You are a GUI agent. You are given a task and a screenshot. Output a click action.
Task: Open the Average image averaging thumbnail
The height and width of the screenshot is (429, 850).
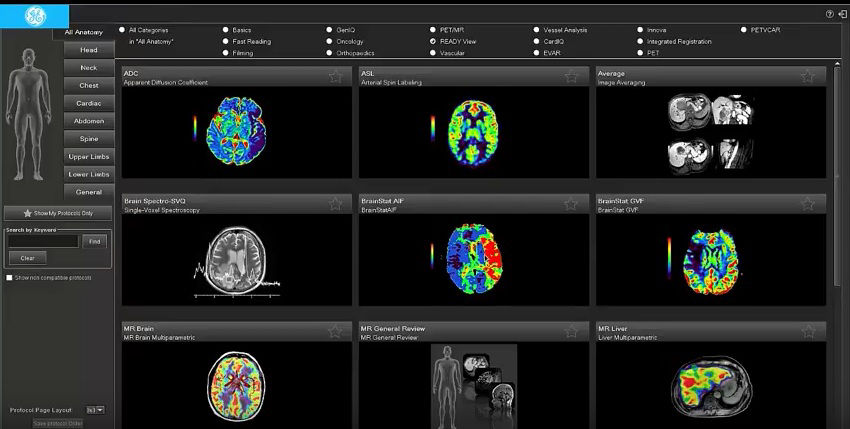click(x=711, y=132)
